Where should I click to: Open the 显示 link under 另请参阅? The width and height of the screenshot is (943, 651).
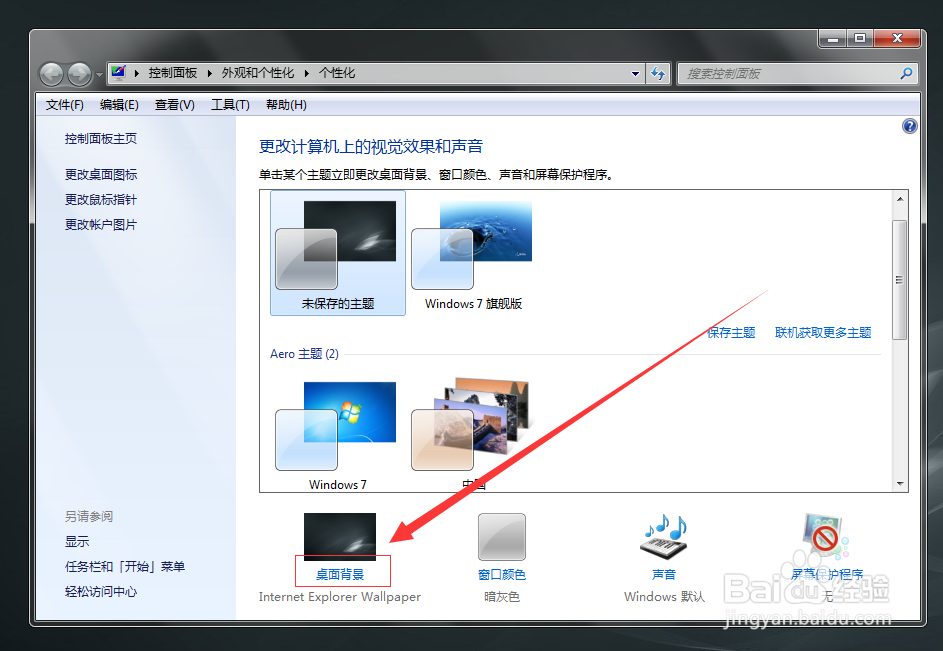76,541
